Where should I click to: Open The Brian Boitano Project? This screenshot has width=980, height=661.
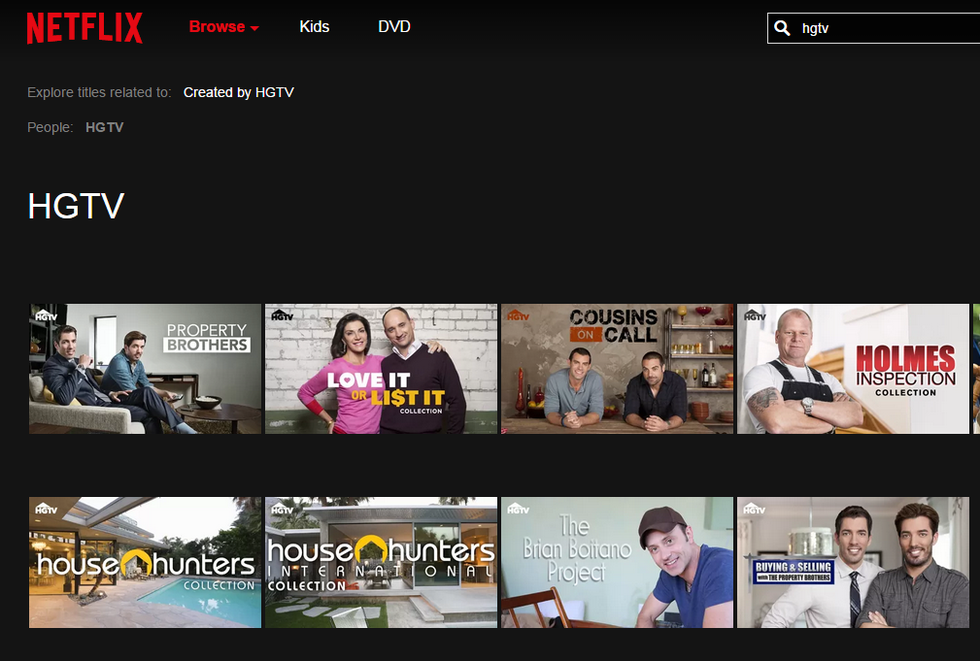click(617, 563)
